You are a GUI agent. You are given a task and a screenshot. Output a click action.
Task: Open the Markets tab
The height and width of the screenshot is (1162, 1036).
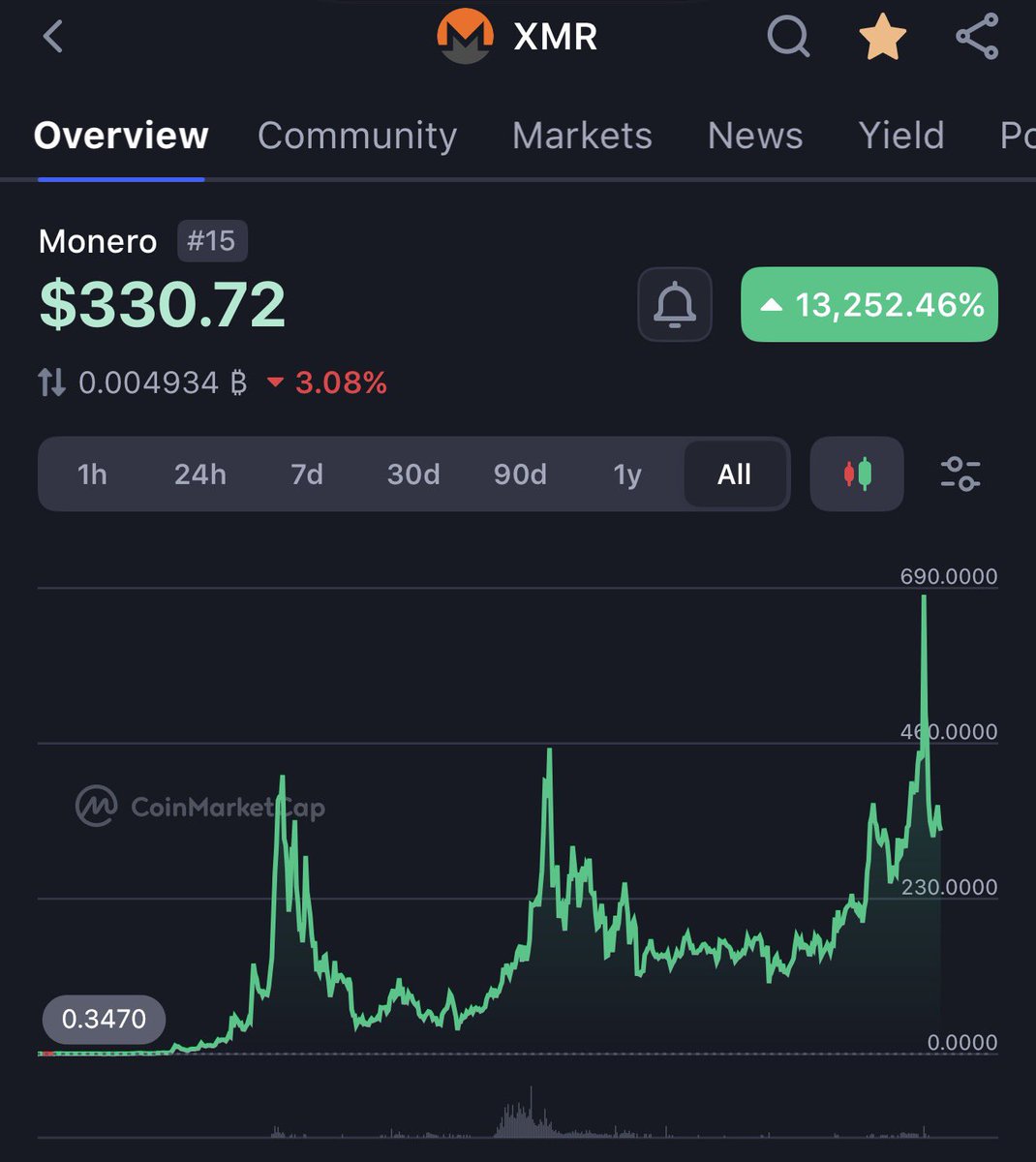click(x=582, y=136)
